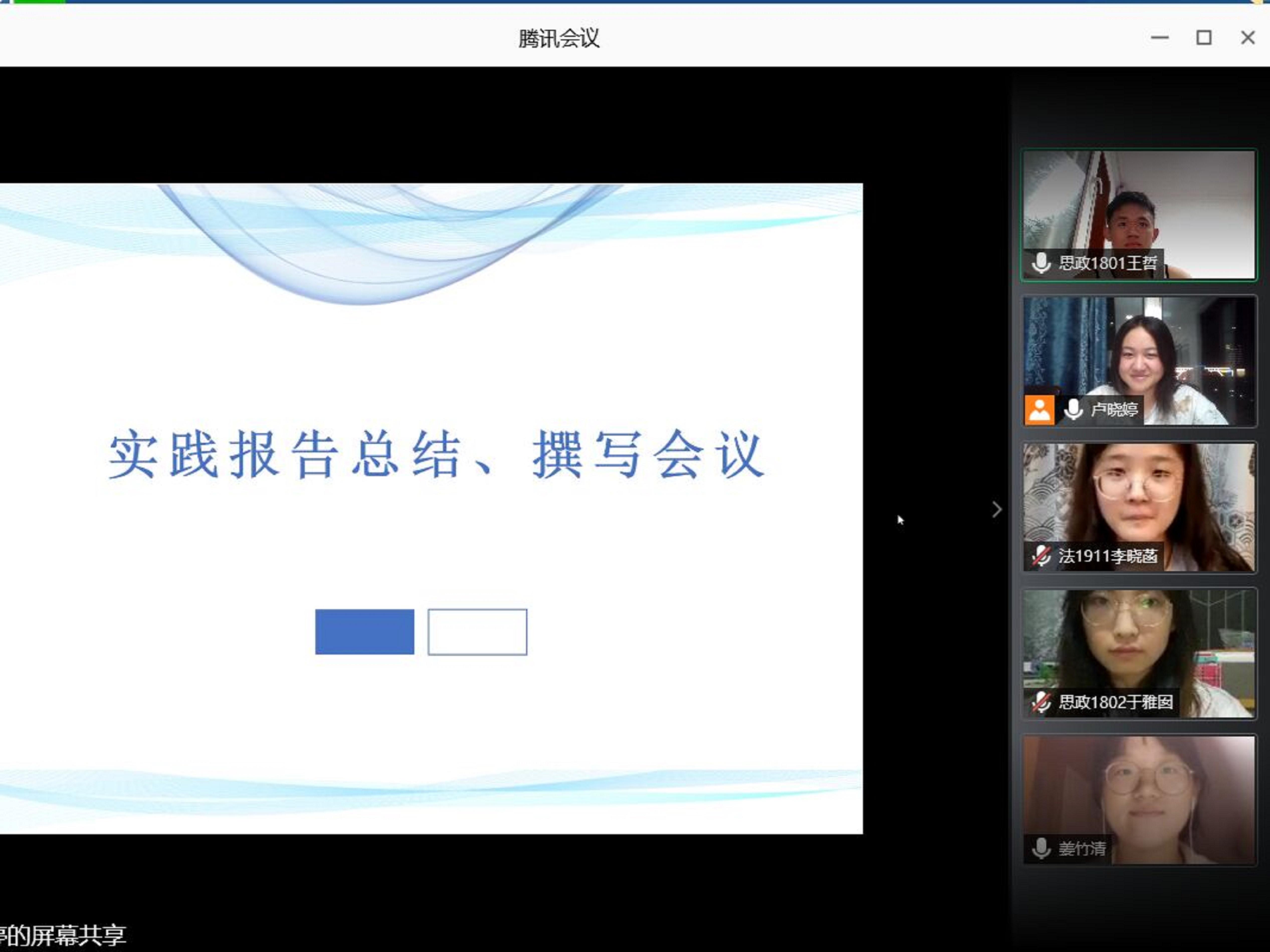Click name label 卢晓婷

click(x=1114, y=409)
